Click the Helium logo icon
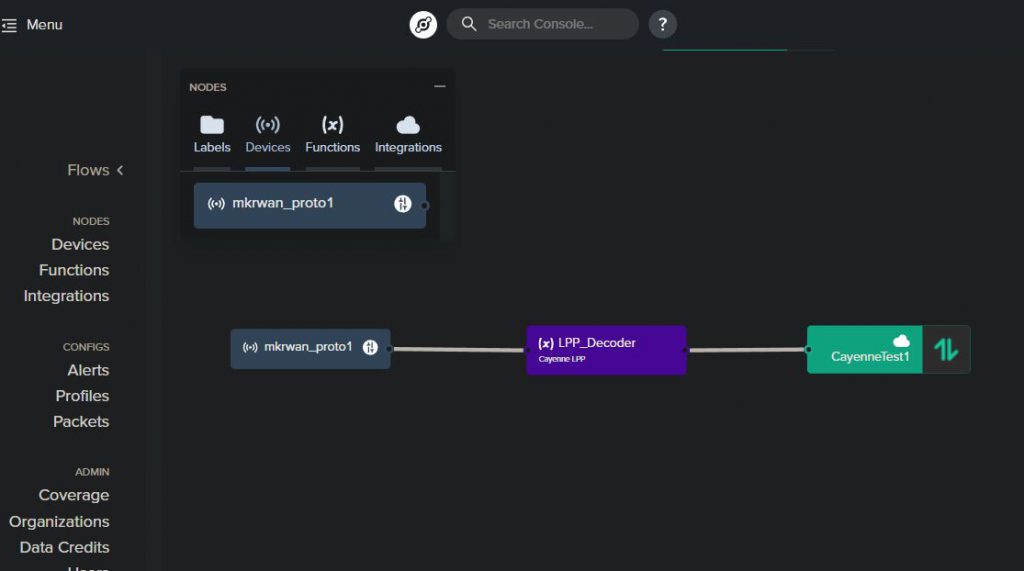Viewport: 1024px width, 571px height. (x=423, y=25)
